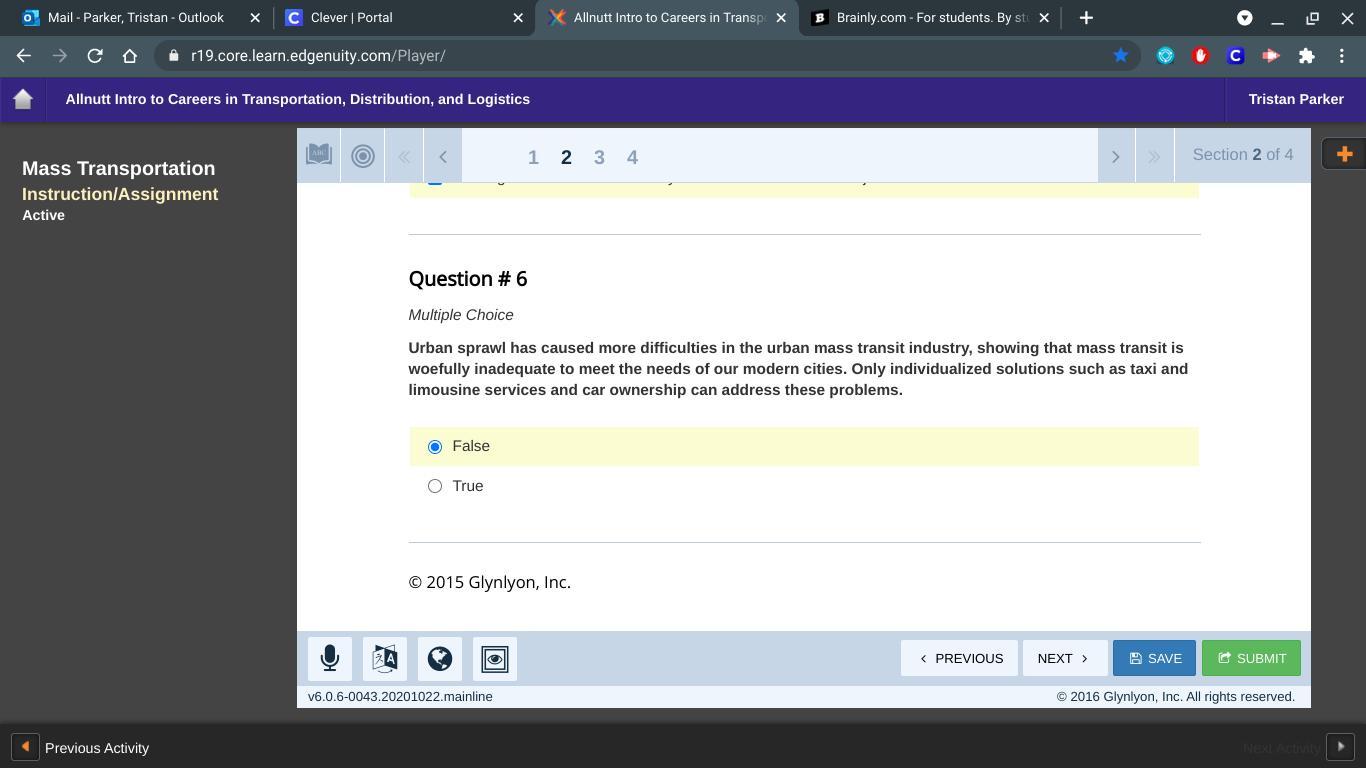Click the 'Mass Transportation' lesson title

[x=118, y=168]
